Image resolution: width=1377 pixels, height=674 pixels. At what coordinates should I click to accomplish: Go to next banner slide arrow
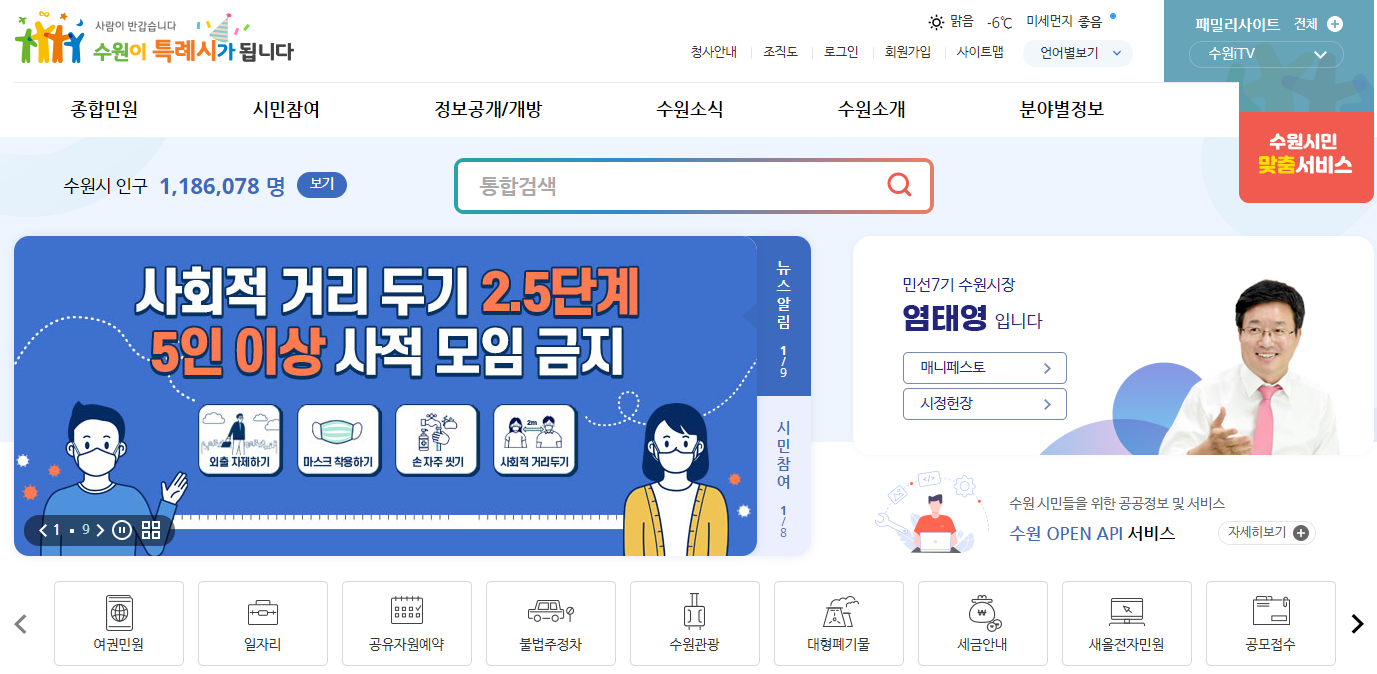click(100, 530)
